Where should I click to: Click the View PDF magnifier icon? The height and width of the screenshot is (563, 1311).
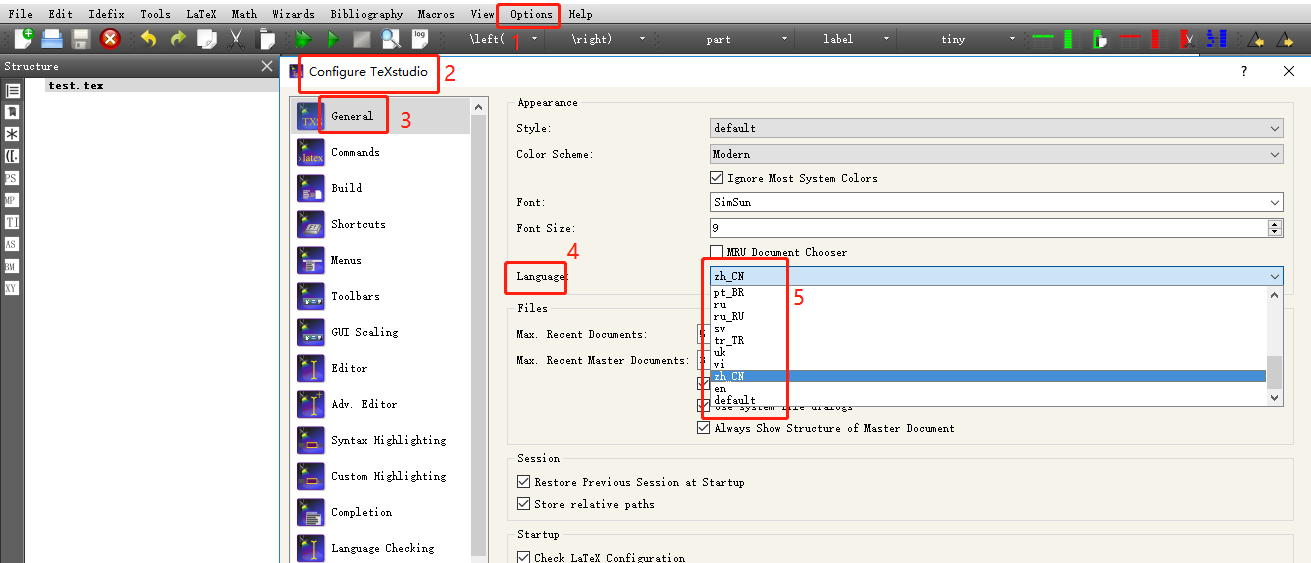[x=391, y=39]
